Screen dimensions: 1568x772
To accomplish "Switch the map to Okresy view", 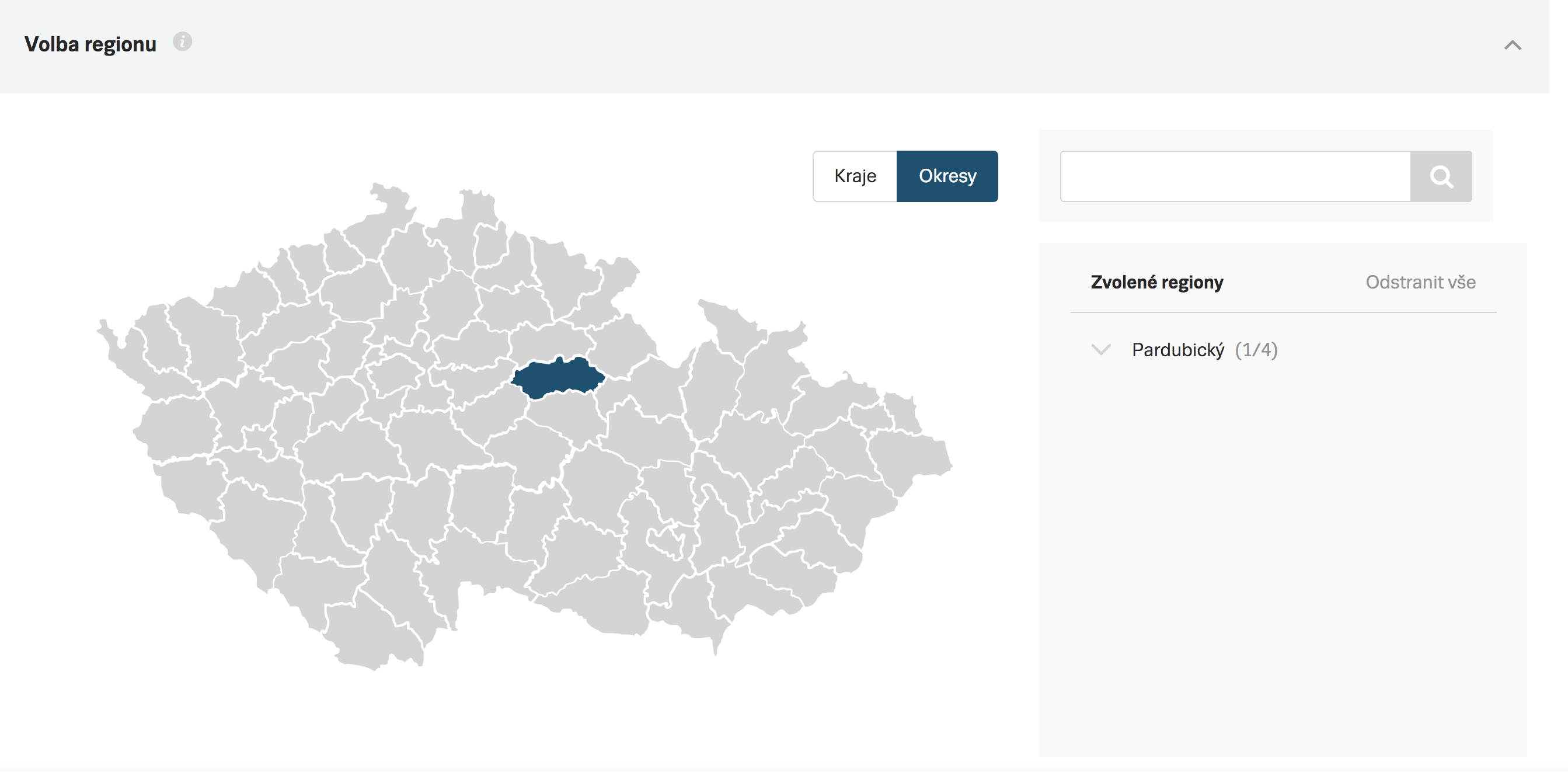I will [x=947, y=176].
